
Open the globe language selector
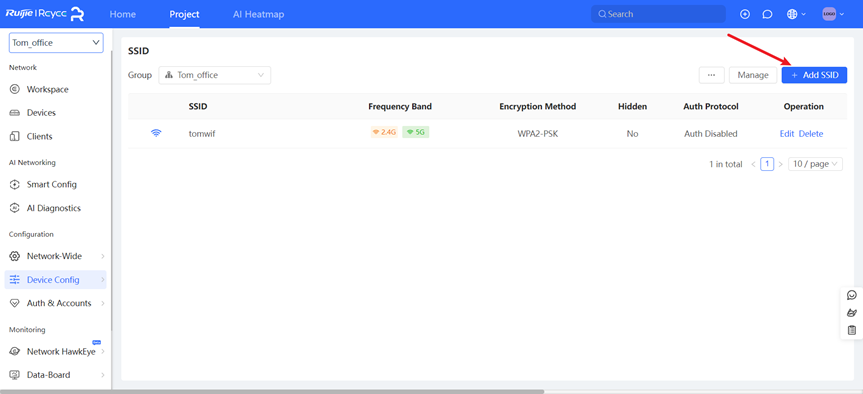tap(796, 14)
